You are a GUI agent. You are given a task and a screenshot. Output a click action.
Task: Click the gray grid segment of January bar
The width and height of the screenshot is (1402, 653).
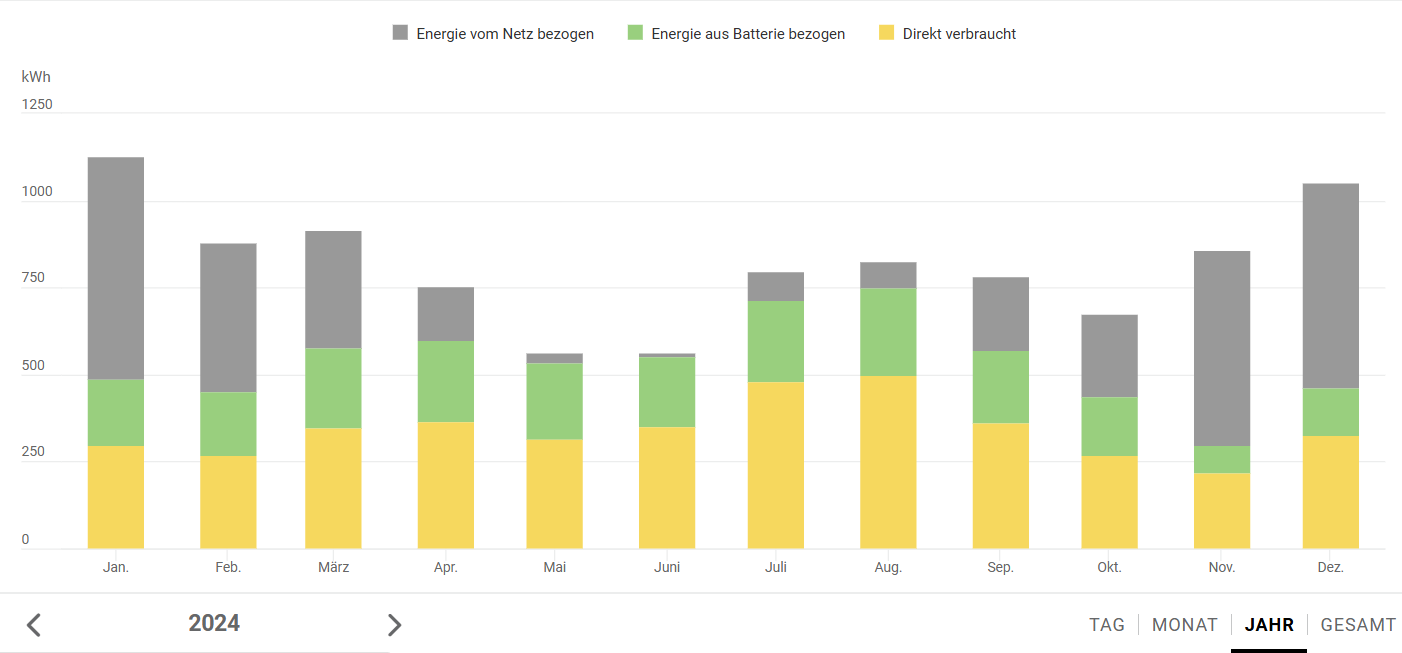tap(116, 268)
